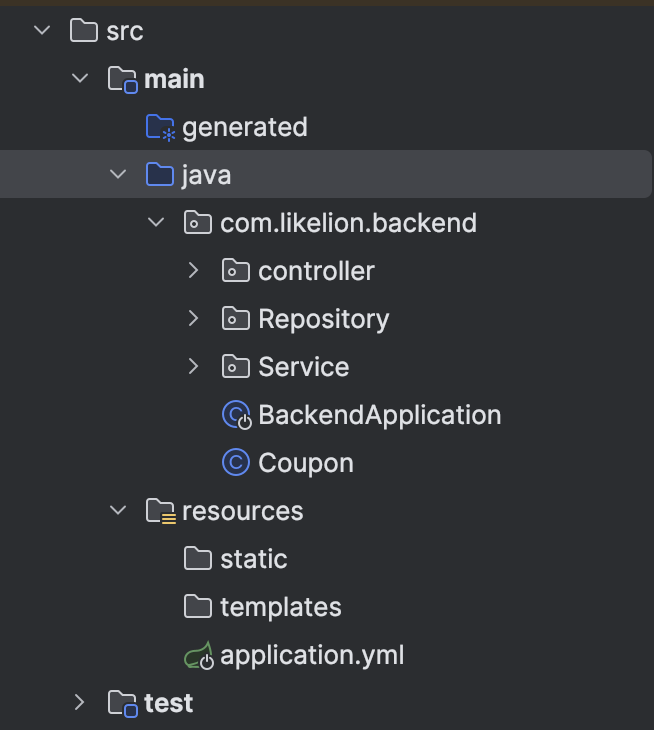The height and width of the screenshot is (730, 654).
Task: Select the templates folder
Action: [280, 607]
